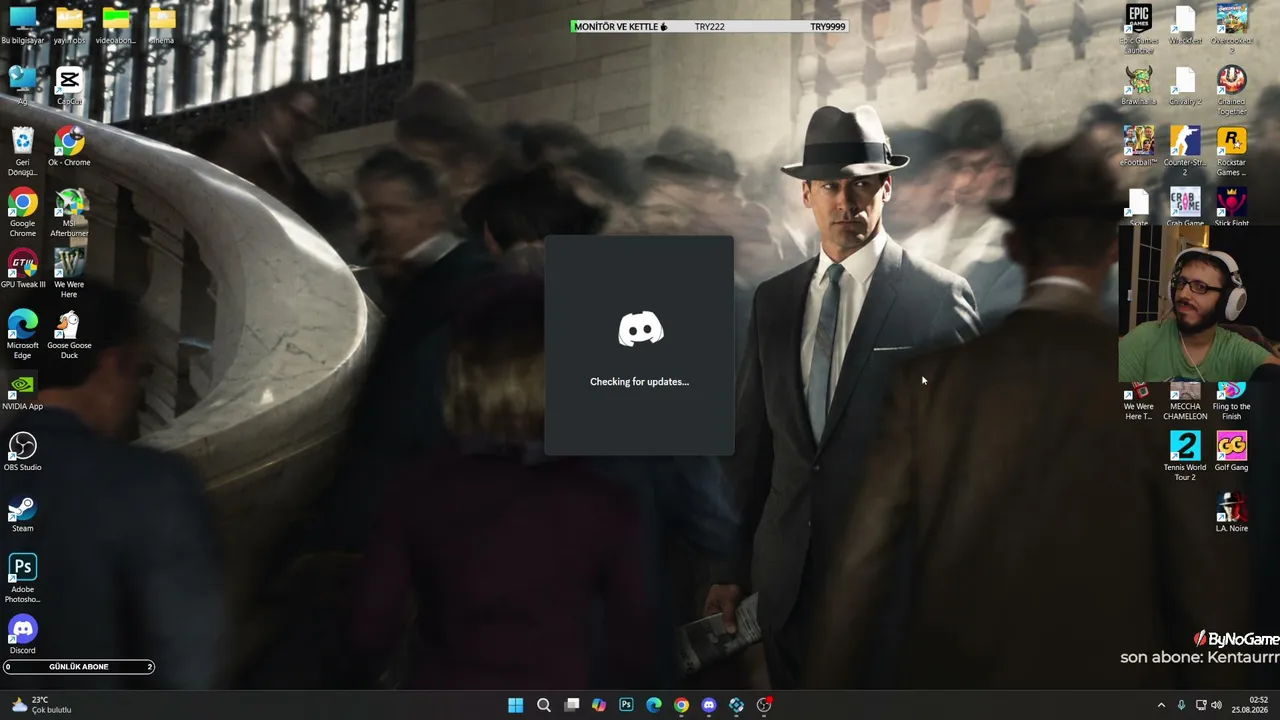Select the Wreckfest desktop shortcut

1185,24
